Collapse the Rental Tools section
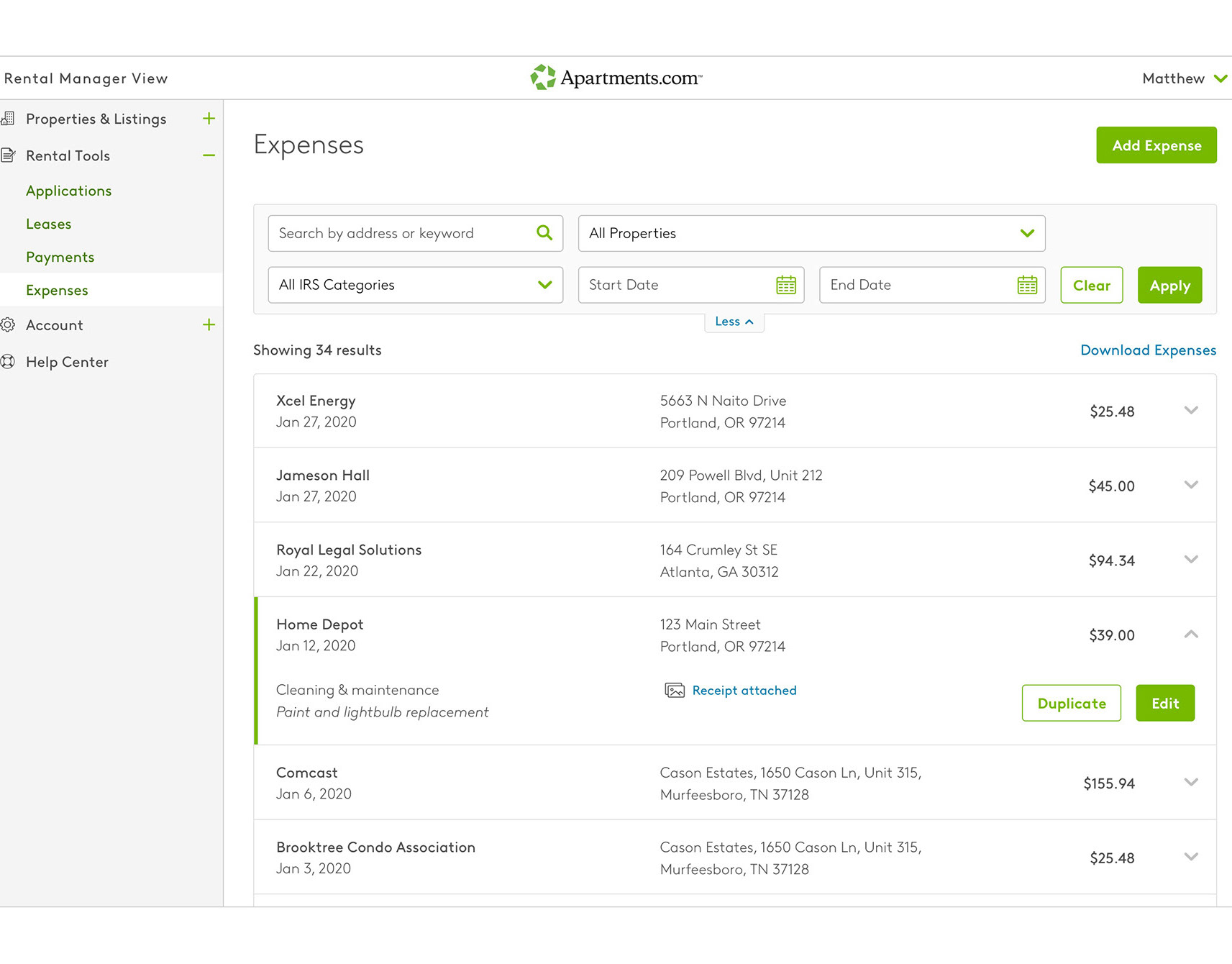 click(x=209, y=155)
